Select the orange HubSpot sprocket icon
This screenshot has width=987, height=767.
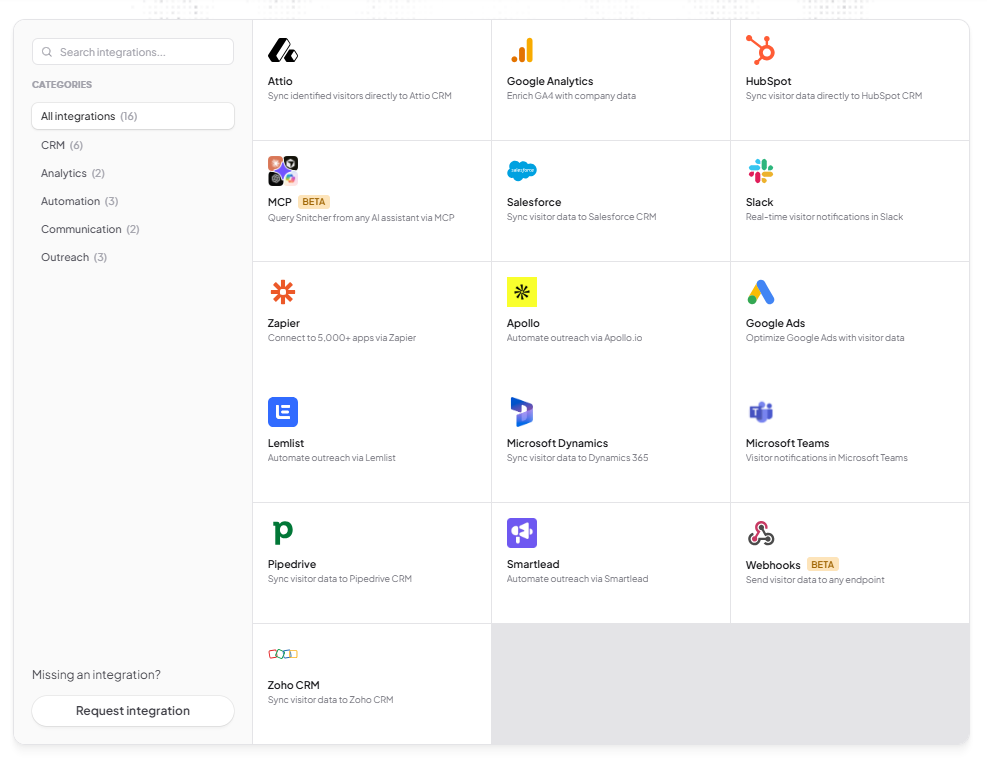click(x=760, y=50)
